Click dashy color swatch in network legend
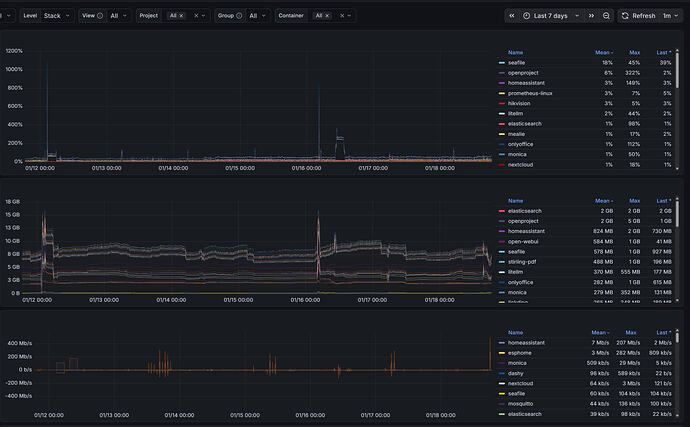This screenshot has height=427, width=690. pyautogui.click(x=501, y=373)
